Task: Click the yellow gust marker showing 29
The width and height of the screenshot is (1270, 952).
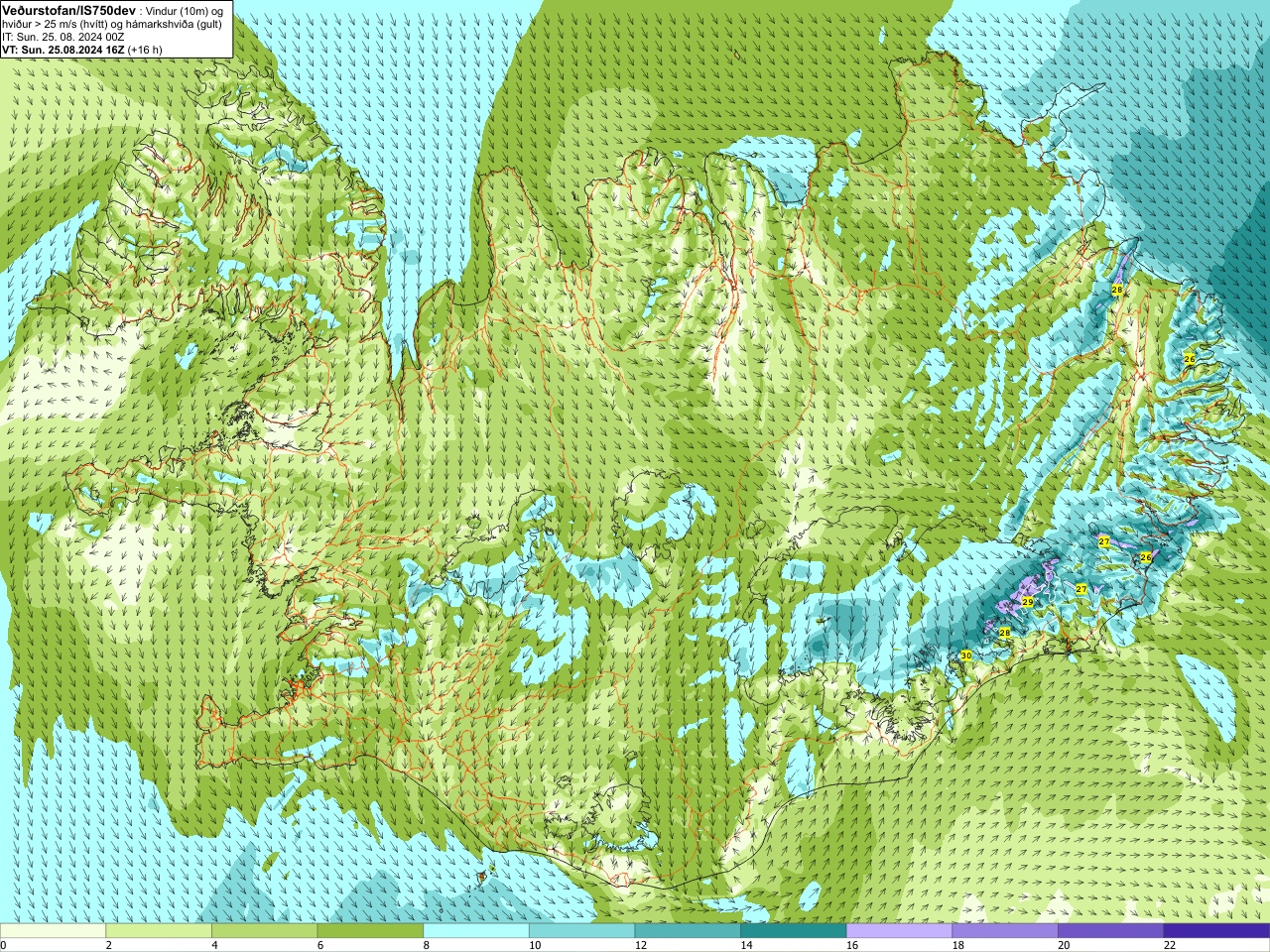Action: coord(1028,602)
